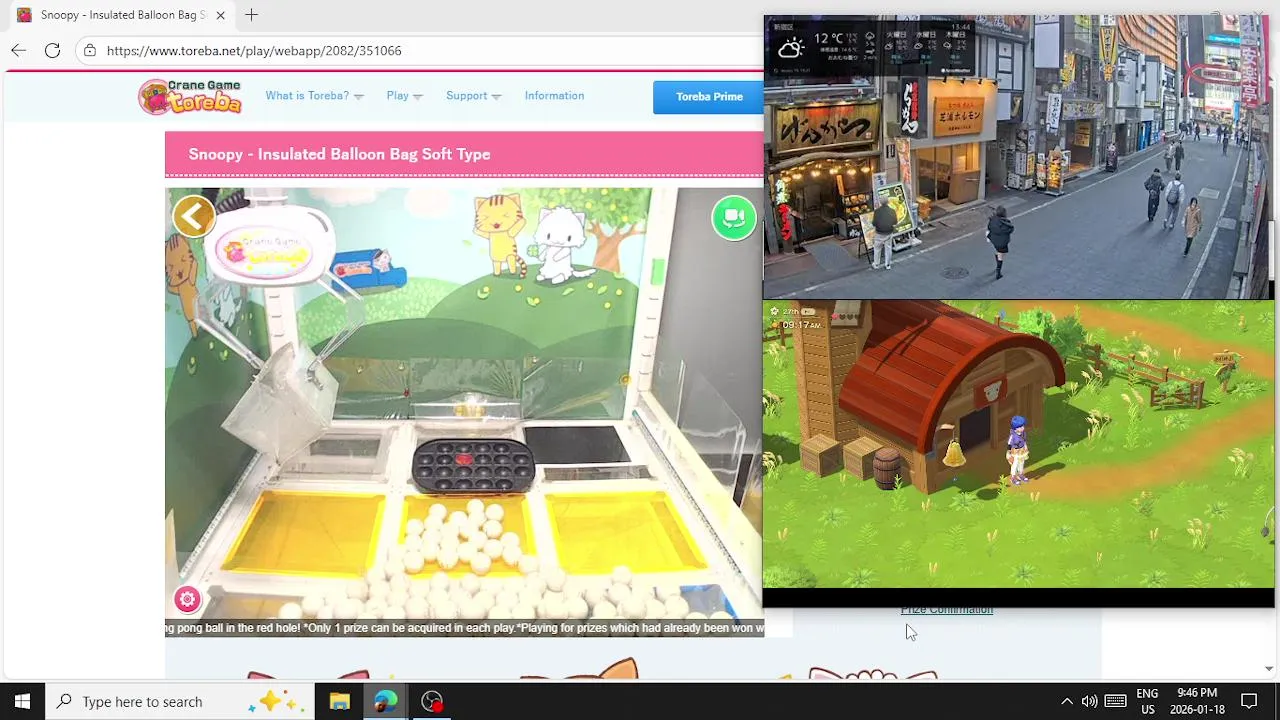Click the Toreba Crane Game logo
Viewport: 1280px width, 720px height.
[190, 96]
